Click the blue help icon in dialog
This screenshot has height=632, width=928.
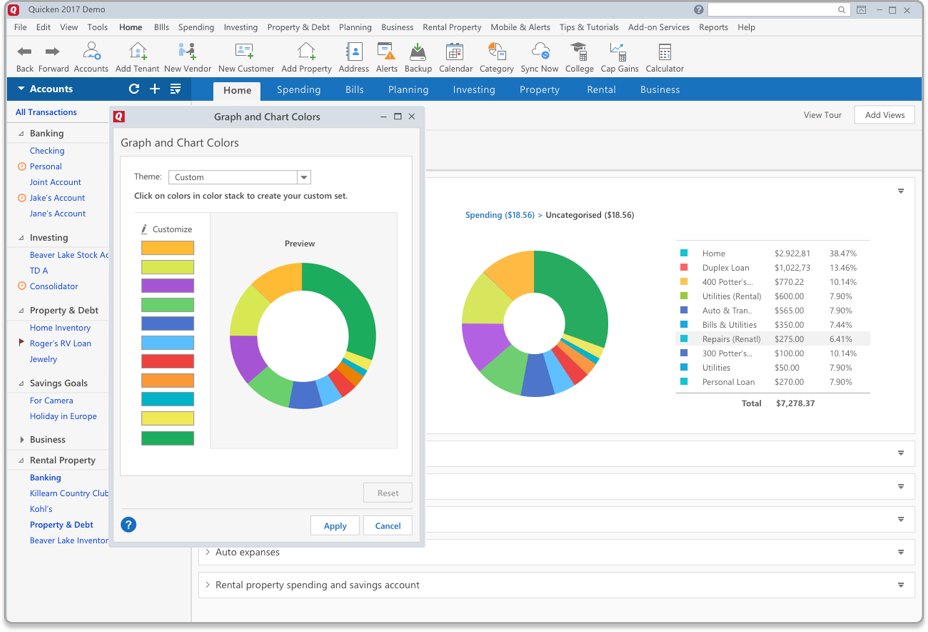pyautogui.click(x=128, y=524)
